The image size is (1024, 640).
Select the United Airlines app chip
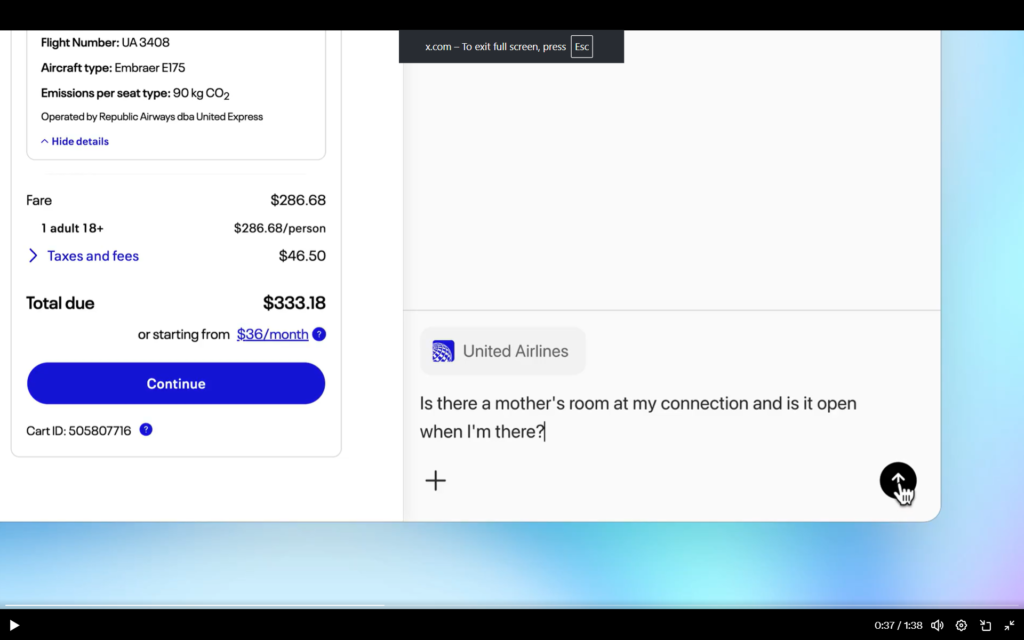[x=502, y=351]
